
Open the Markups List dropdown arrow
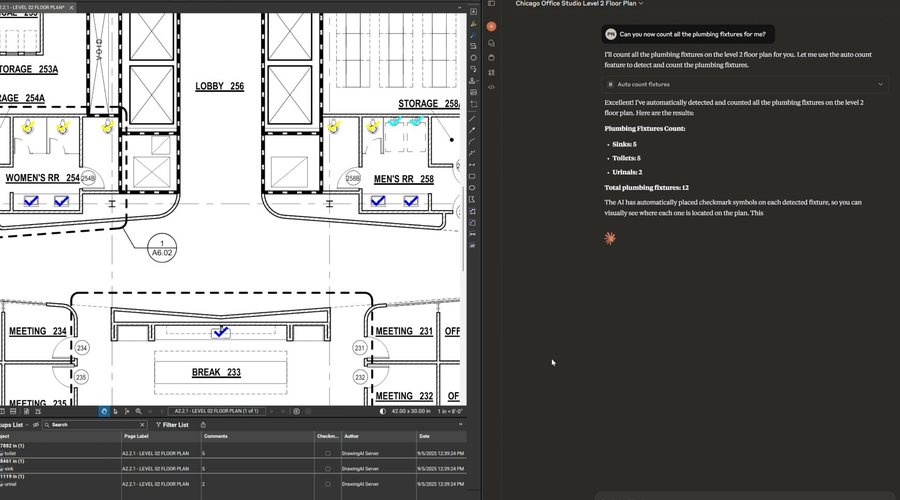pyautogui.click(x=27, y=425)
